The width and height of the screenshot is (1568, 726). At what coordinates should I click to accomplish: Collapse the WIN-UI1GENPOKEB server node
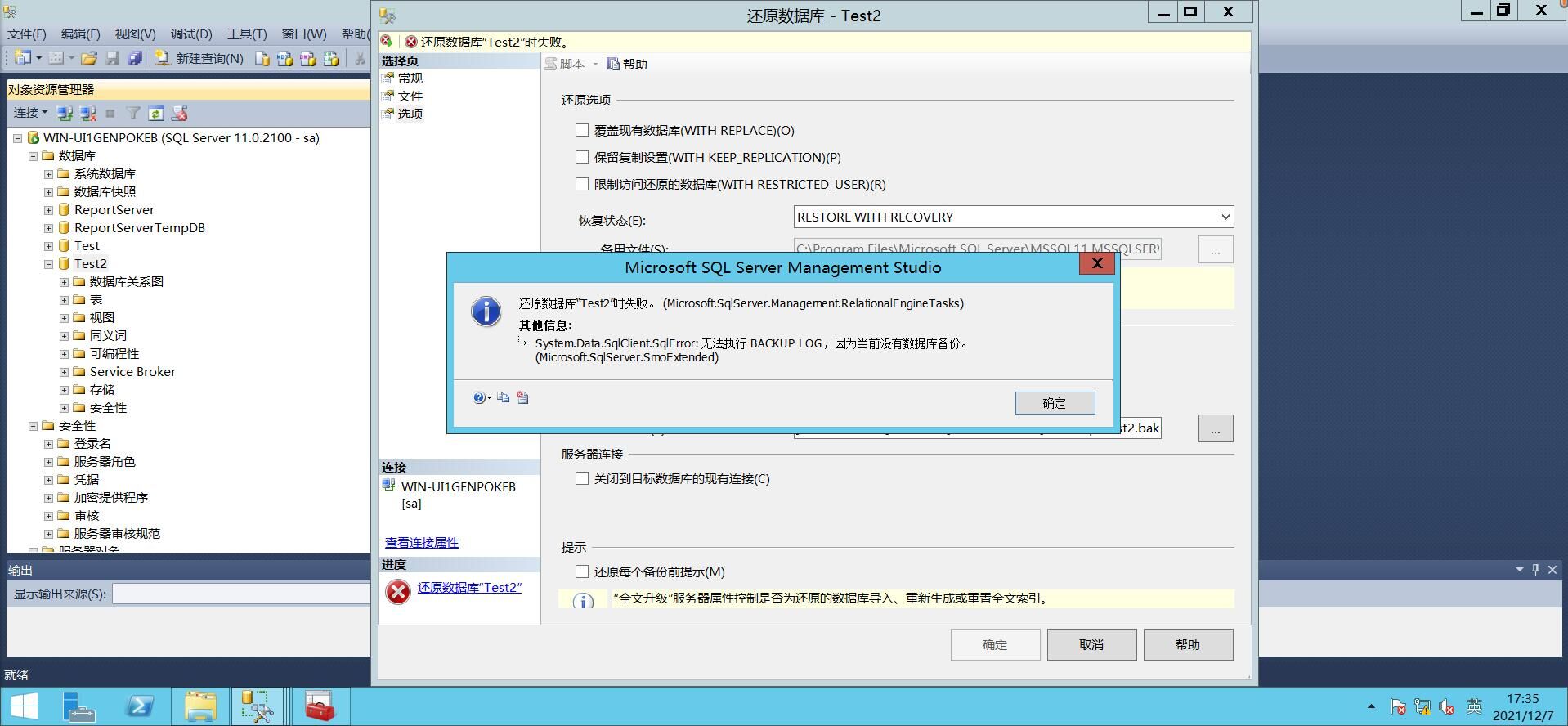(x=17, y=138)
